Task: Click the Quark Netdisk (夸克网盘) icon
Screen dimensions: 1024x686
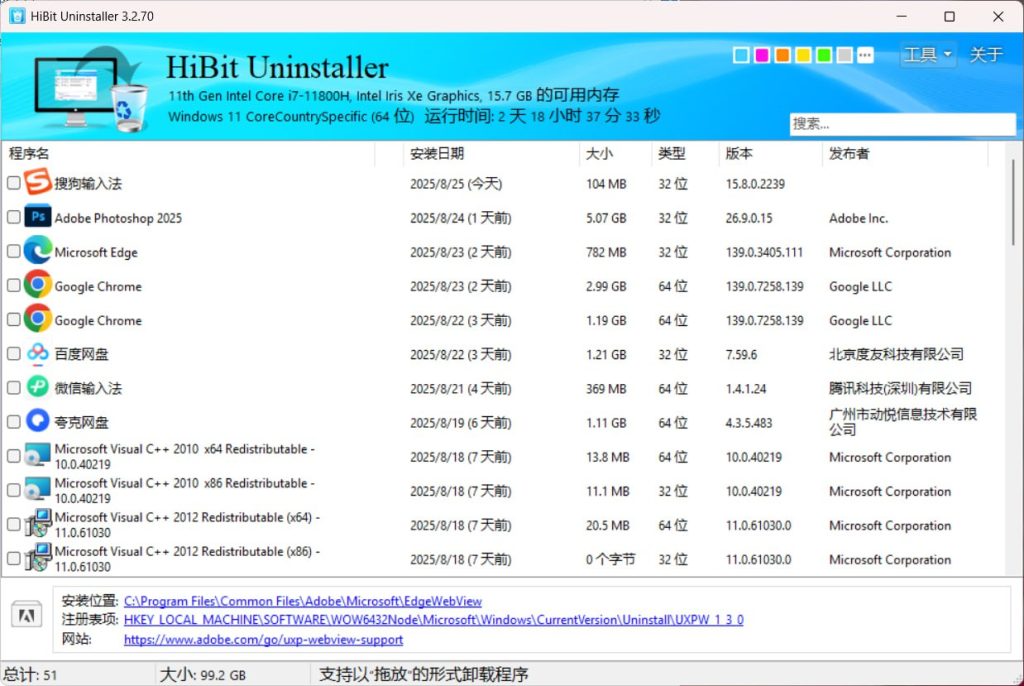Action: pos(37,422)
